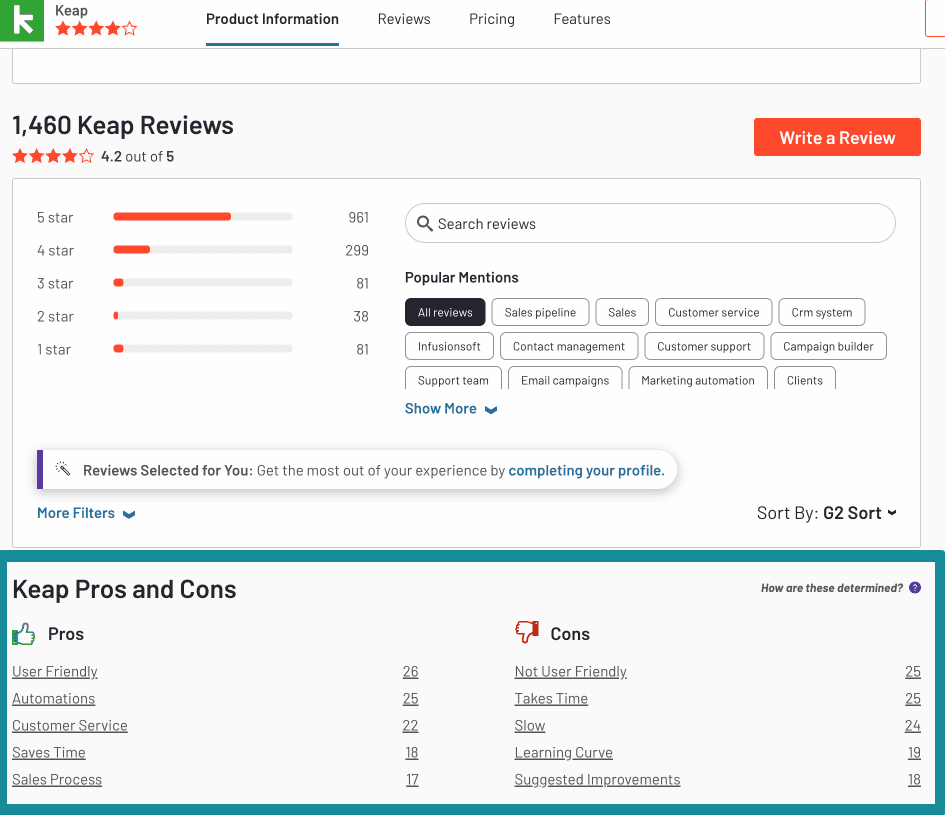Open the Automations pro link
Viewport: 945px width, 815px height.
click(x=54, y=699)
